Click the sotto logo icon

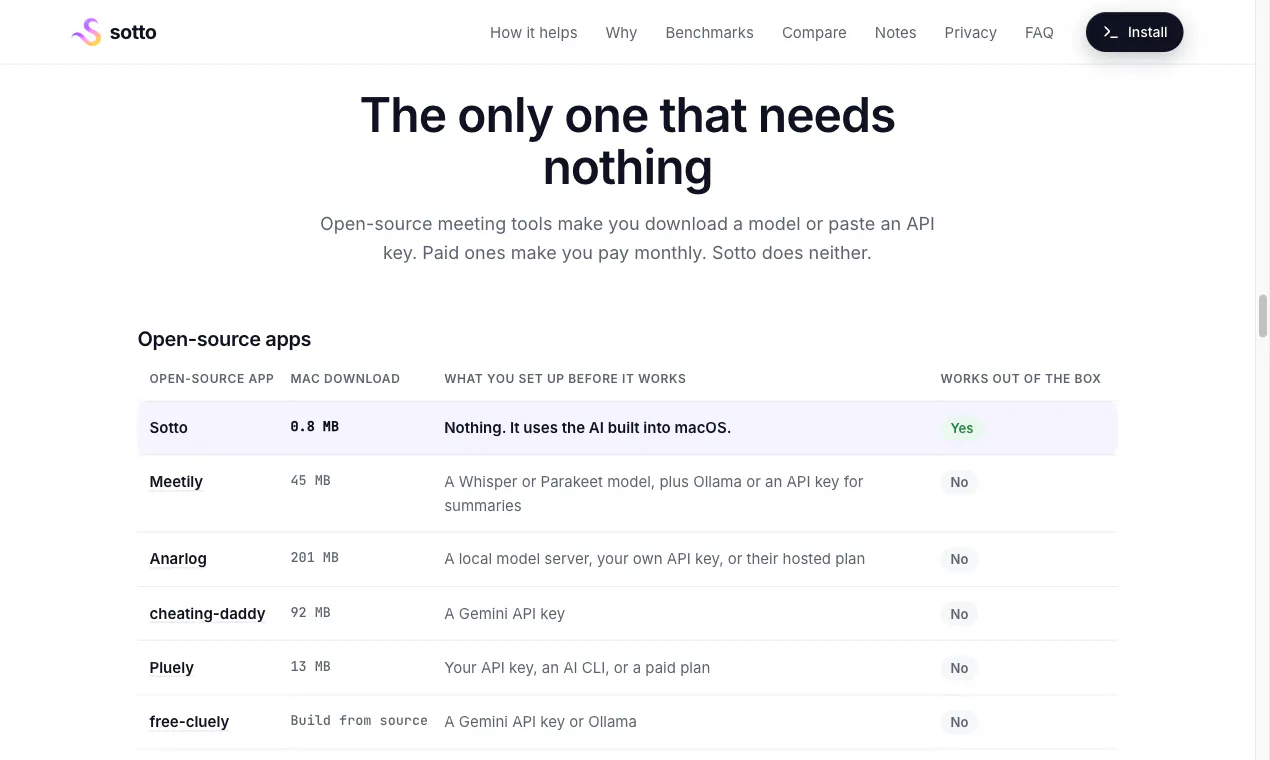click(x=87, y=32)
